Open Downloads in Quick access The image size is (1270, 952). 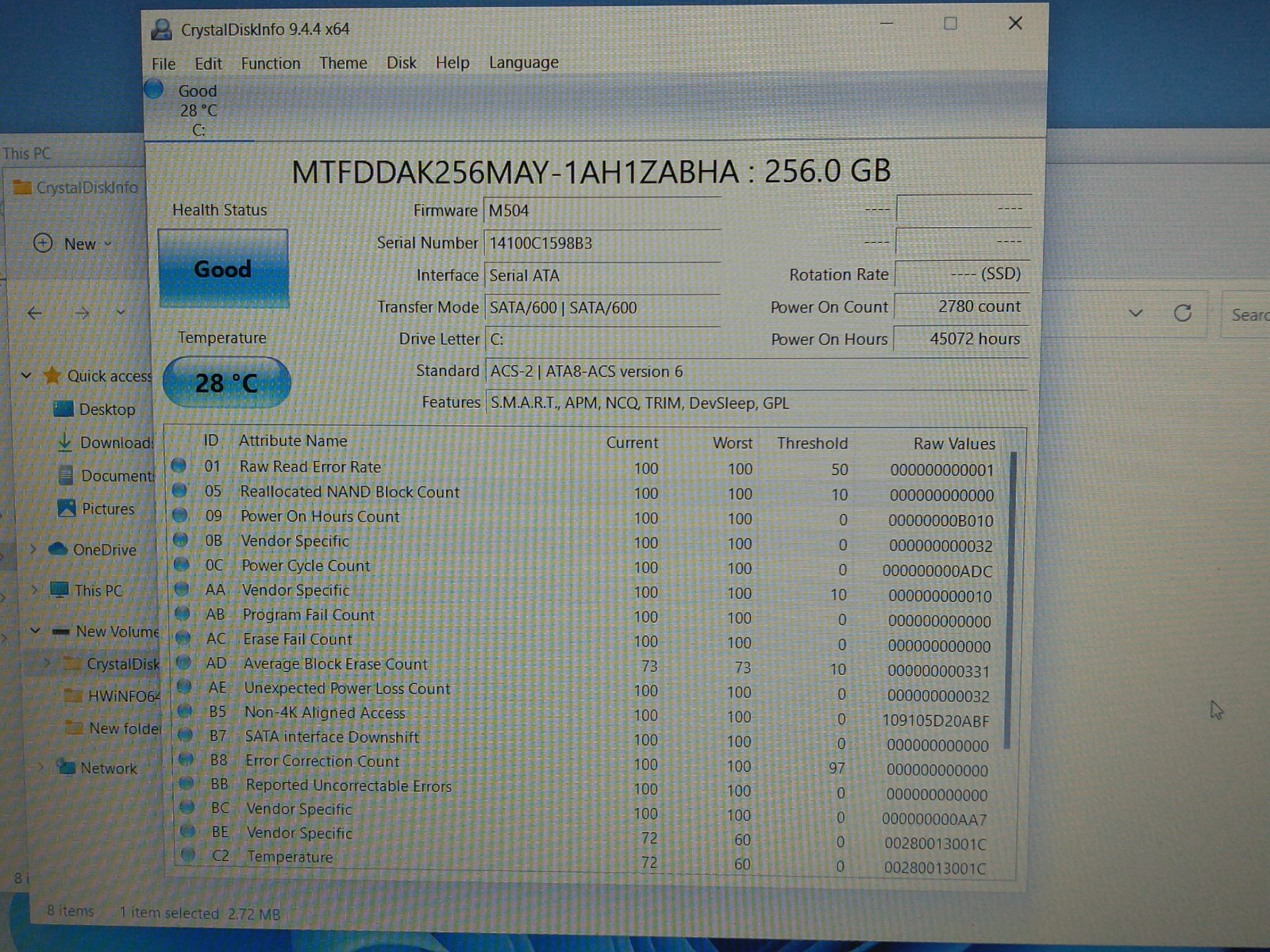tap(105, 443)
